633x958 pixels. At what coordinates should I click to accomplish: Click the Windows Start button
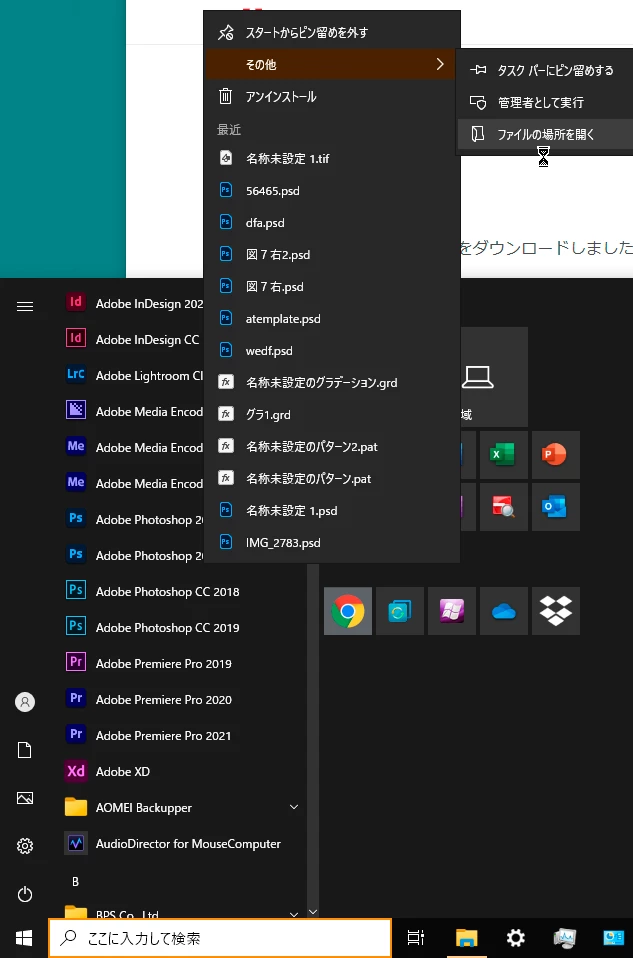24,938
